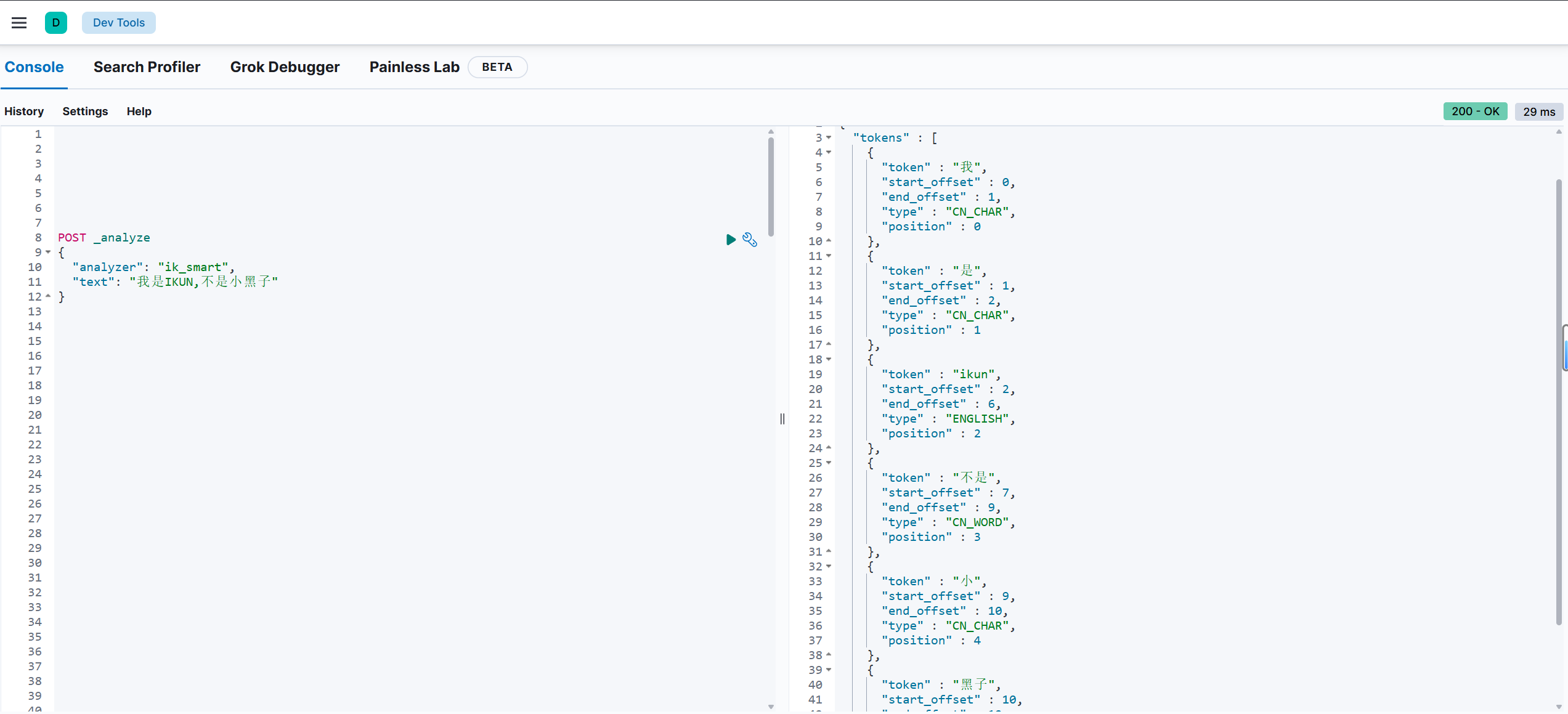Screen dimensions: 1568x714
Task: Collapse first token object at output line 4
Action: (x=829, y=152)
